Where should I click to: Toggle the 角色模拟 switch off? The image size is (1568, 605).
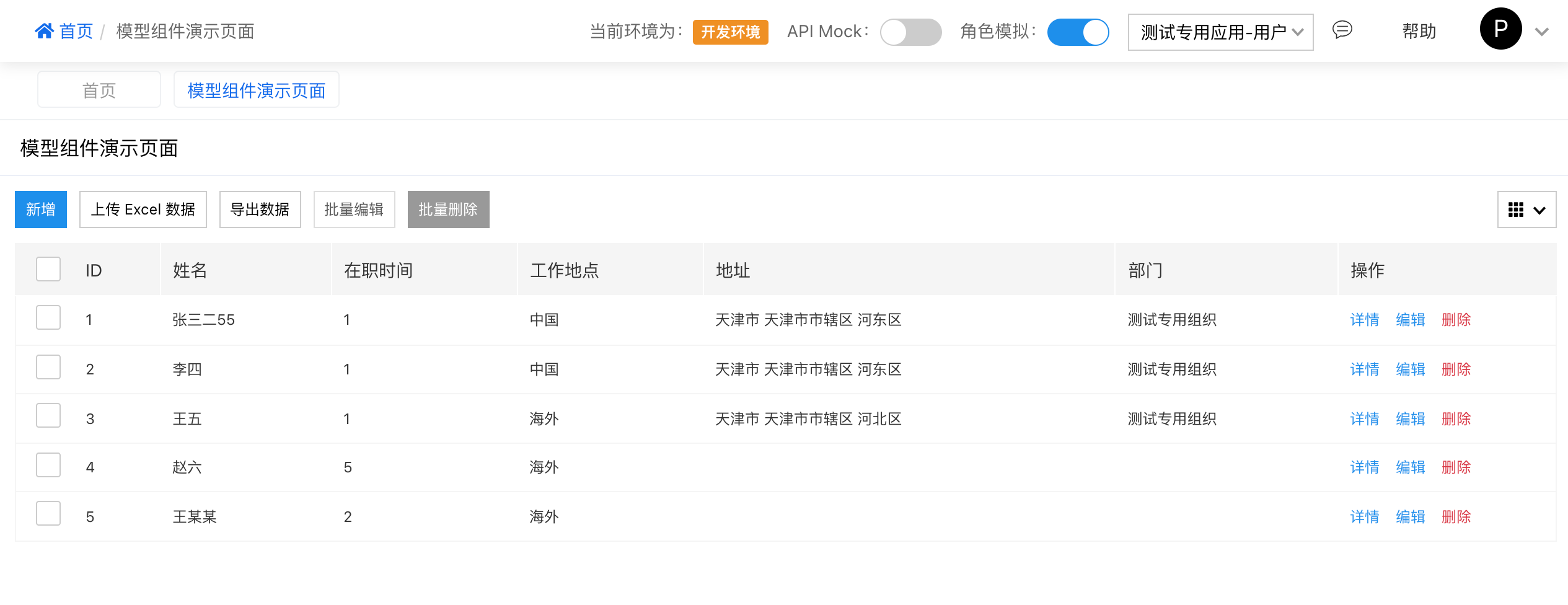pos(1078,32)
